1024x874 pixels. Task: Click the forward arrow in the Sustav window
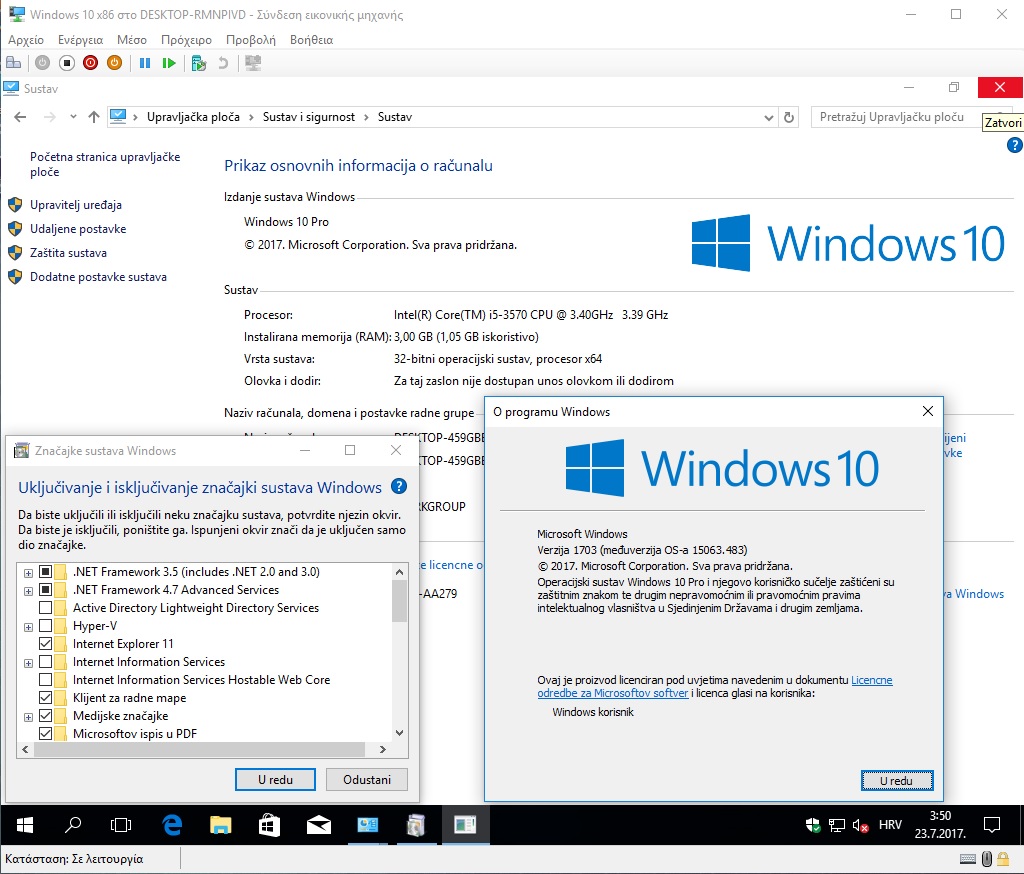click(x=50, y=117)
